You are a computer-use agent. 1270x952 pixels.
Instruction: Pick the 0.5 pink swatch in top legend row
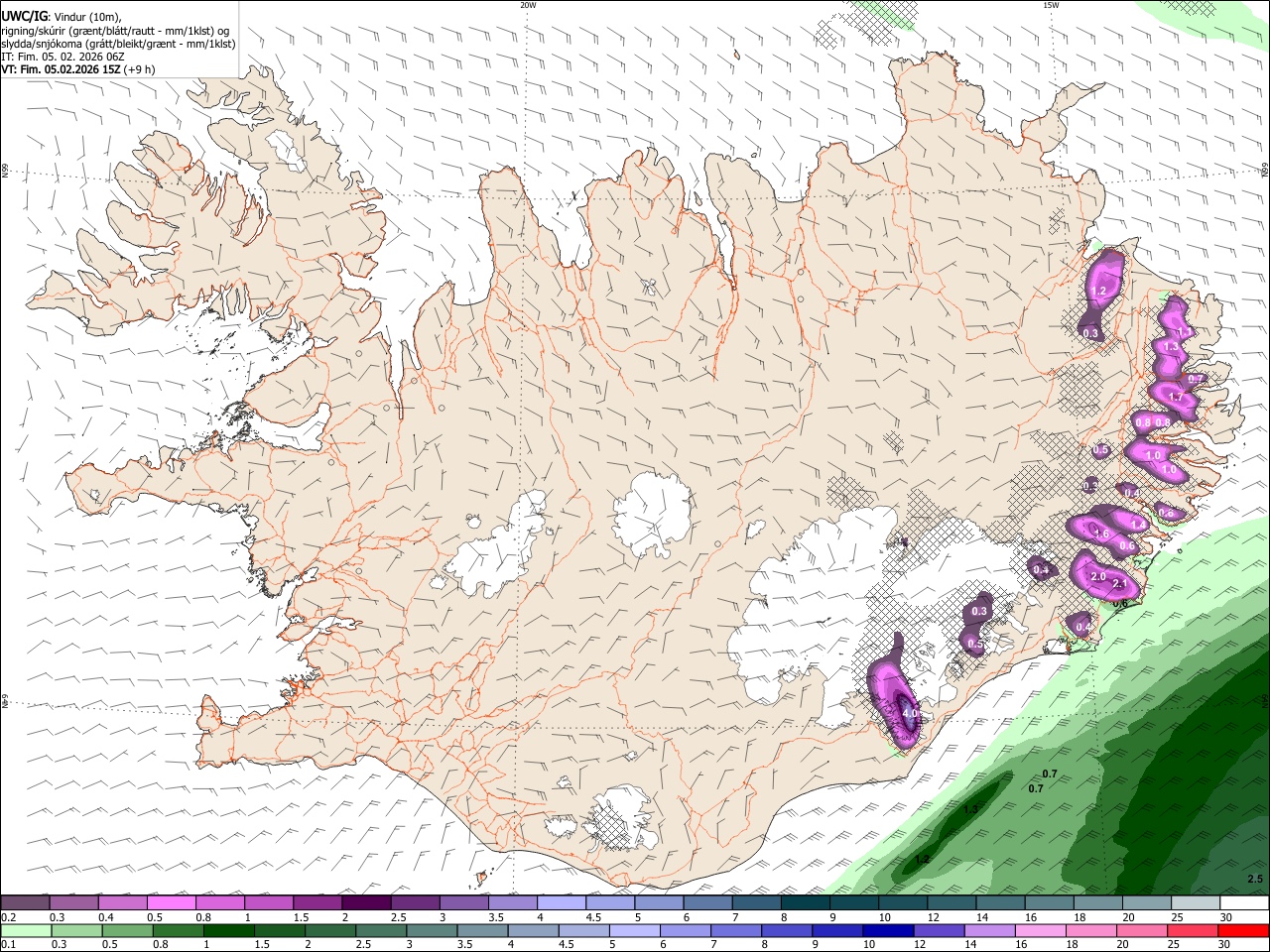point(171,903)
